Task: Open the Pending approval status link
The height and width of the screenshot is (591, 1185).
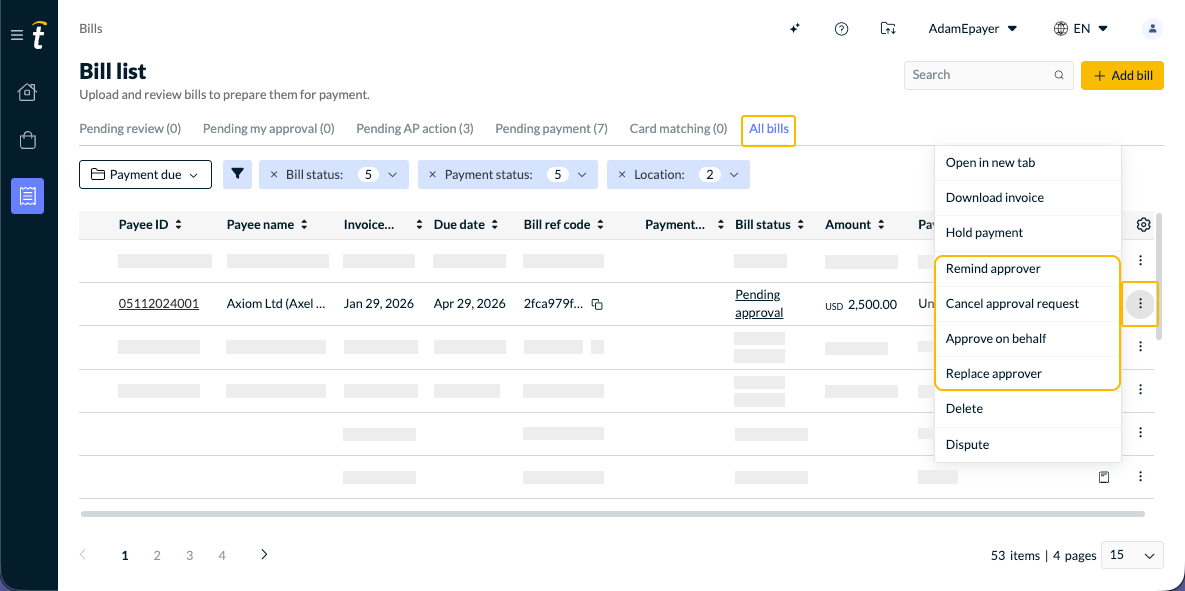Action: pyautogui.click(x=759, y=304)
